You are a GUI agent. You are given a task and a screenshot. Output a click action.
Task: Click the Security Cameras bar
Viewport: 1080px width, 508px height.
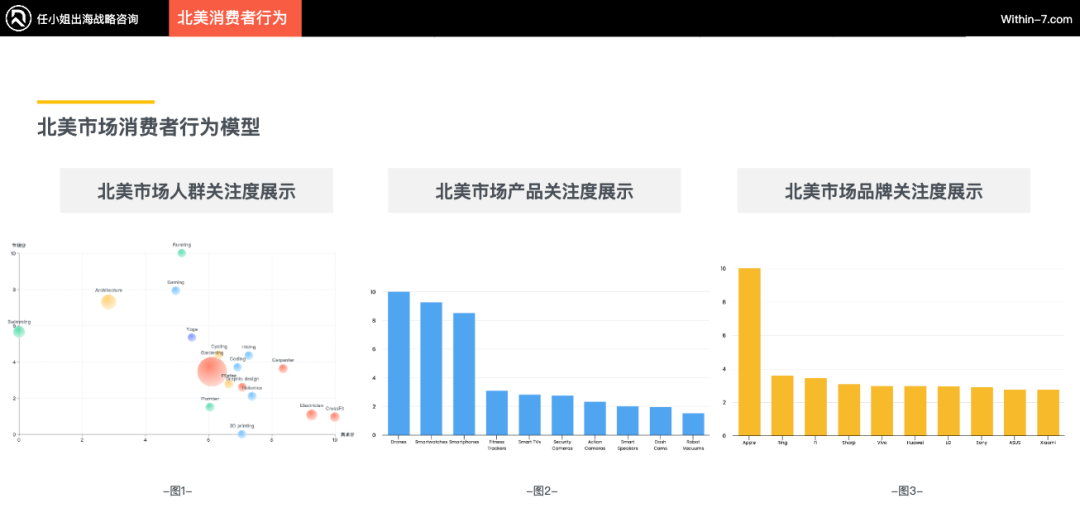tap(562, 415)
